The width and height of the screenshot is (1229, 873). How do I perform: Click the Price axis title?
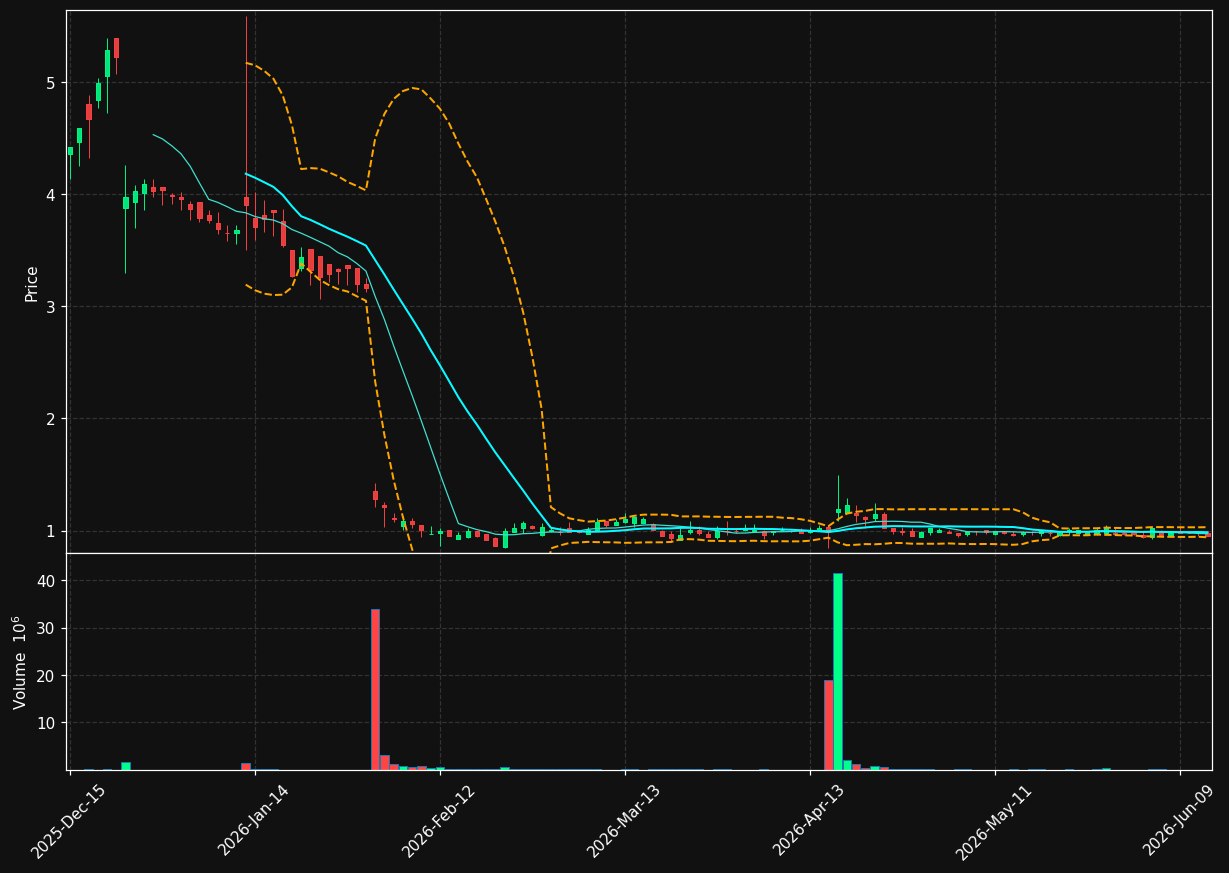[32, 283]
